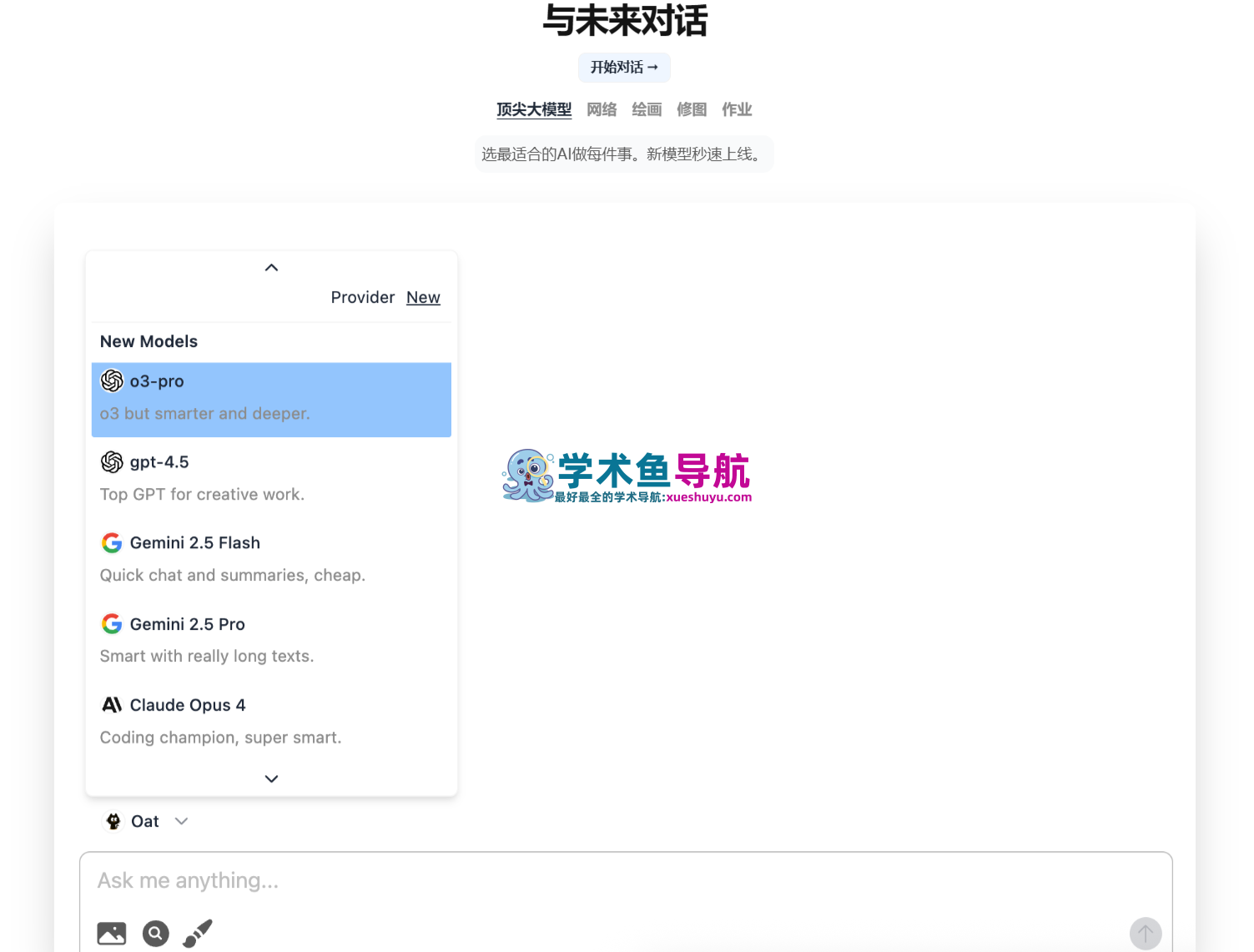Click 'Quick chat and summaries, cheap.' text
Image resolution: width=1254 pixels, height=952 pixels.
[x=233, y=576]
